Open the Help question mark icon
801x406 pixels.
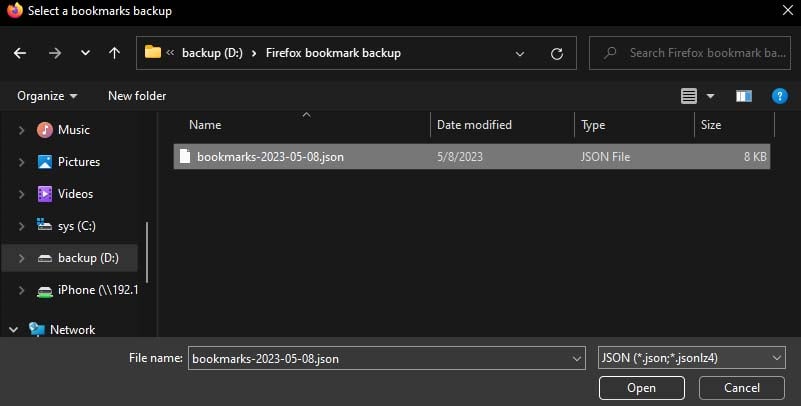click(780, 96)
